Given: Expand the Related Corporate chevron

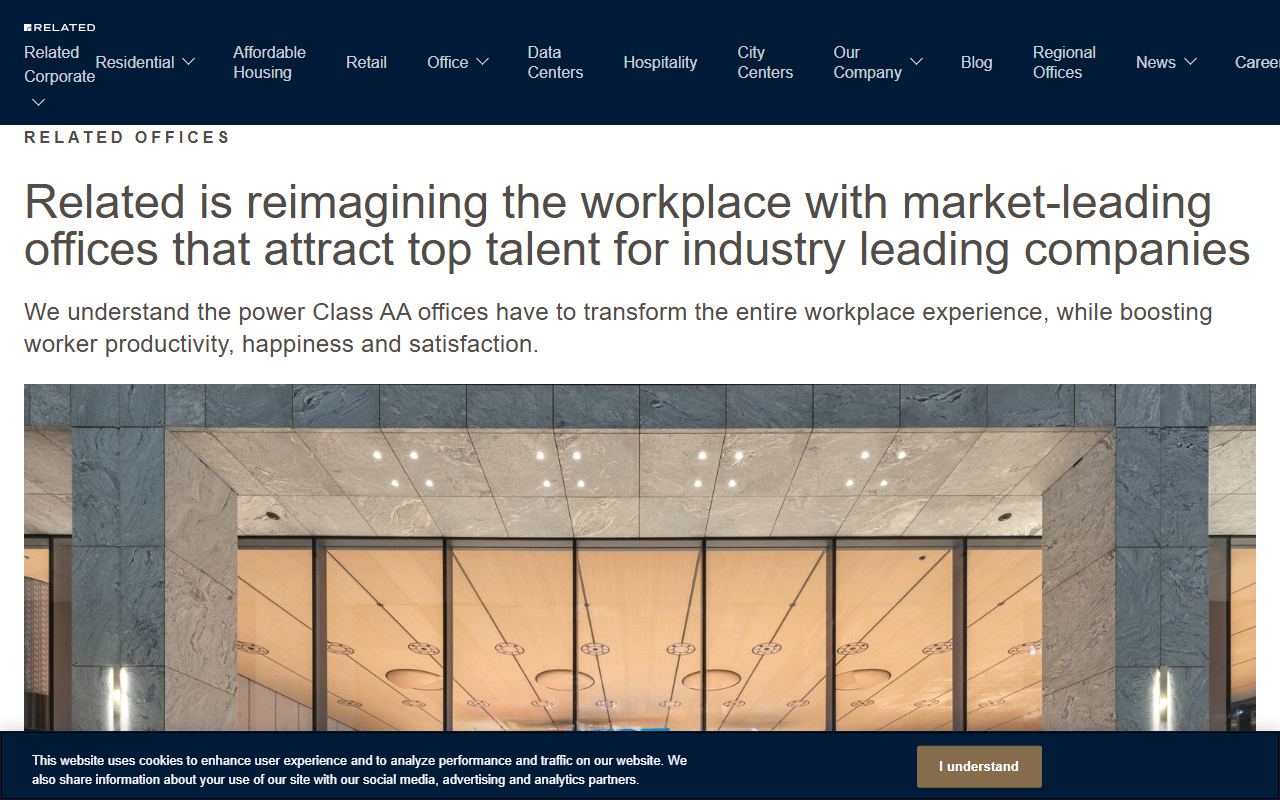Looking at the screenshot, I should coord(38,102).
